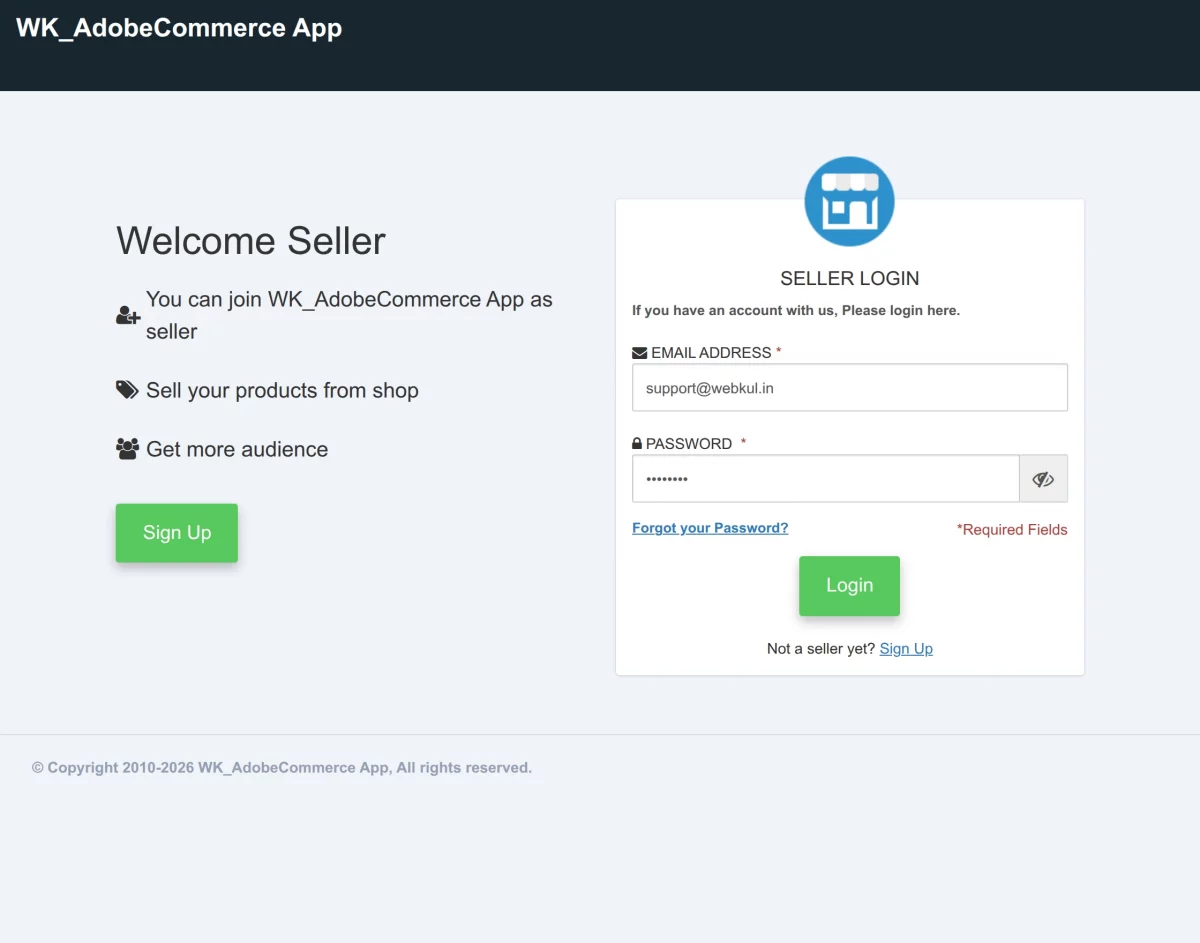
Task: Click the lock icon beside PASSWORD
Action: pyautogui.click(x=636, y=442)
